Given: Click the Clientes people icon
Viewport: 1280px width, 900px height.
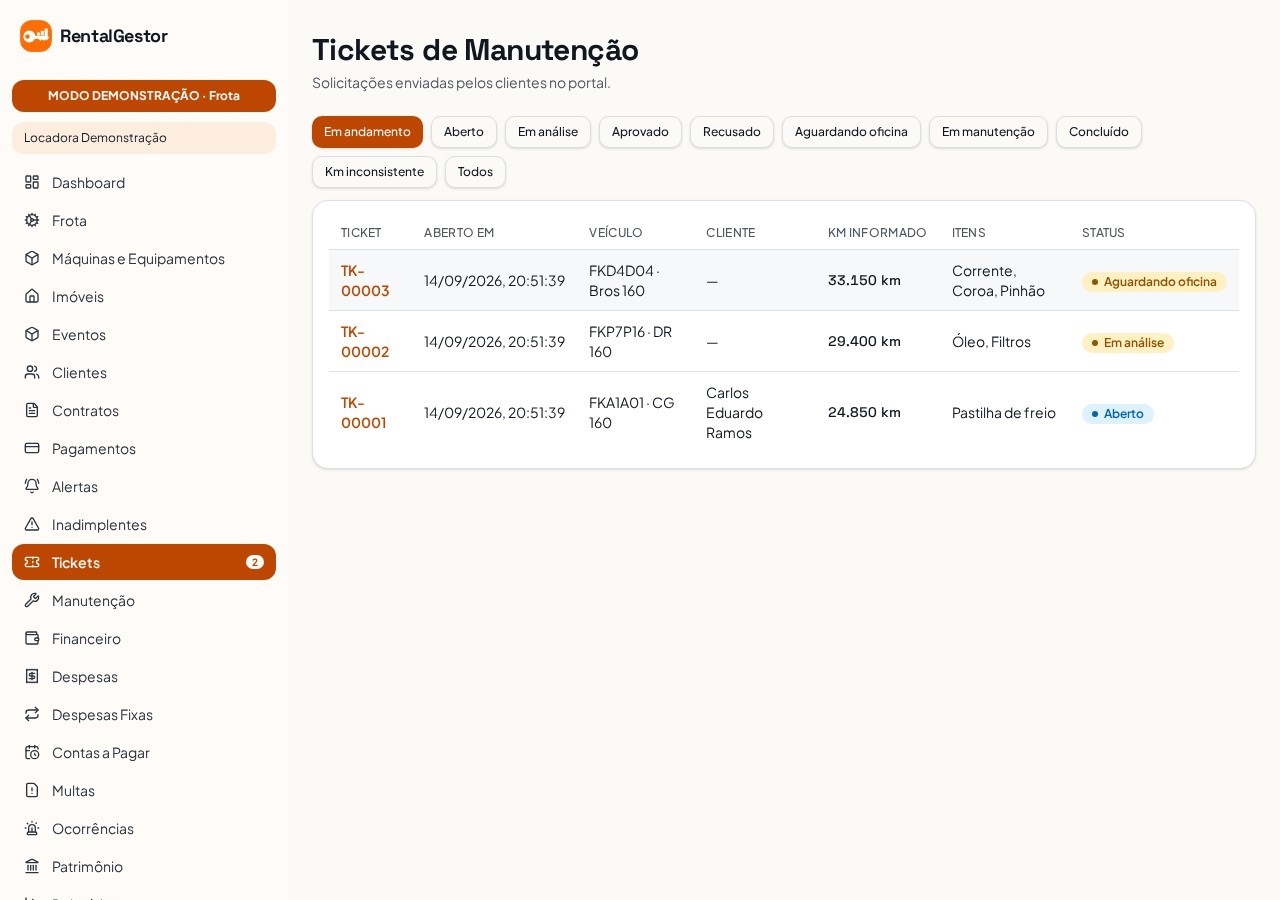Looking at the screenshot, I should coord(32,372).
